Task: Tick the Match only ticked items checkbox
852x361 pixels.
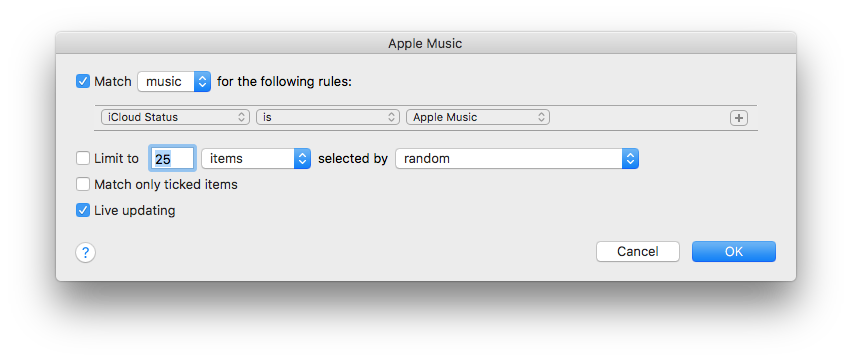Action: click(x=83, y=184)
